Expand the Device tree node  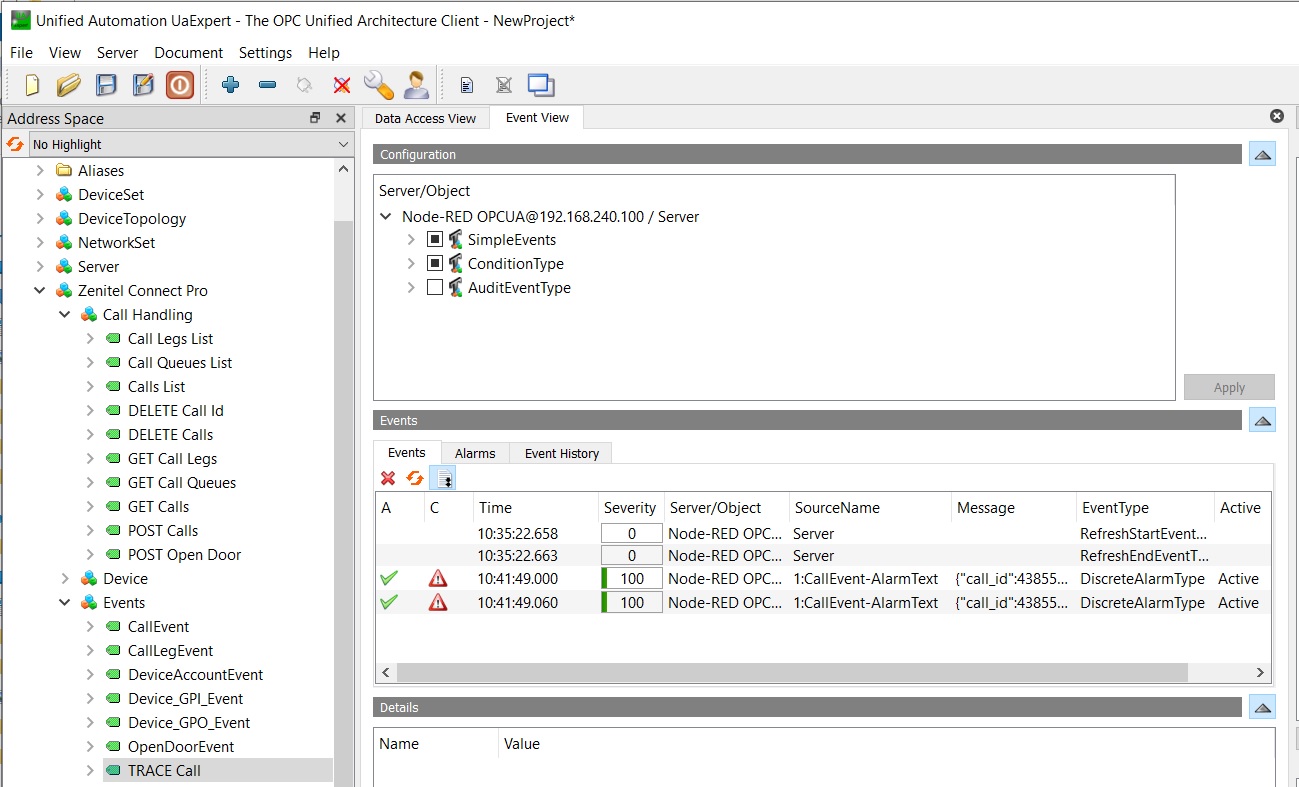[65, 579]
